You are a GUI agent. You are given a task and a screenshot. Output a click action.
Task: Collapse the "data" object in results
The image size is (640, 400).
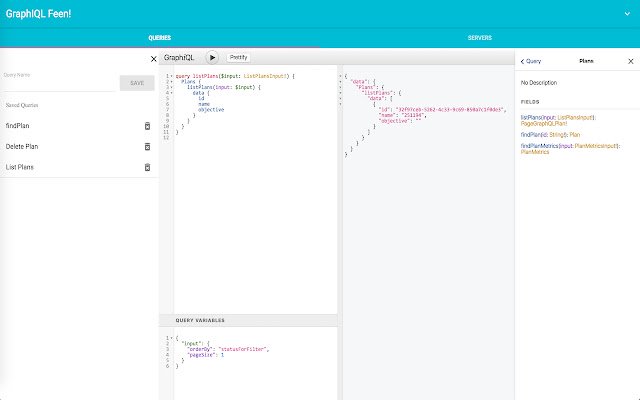tap(340, 82)
